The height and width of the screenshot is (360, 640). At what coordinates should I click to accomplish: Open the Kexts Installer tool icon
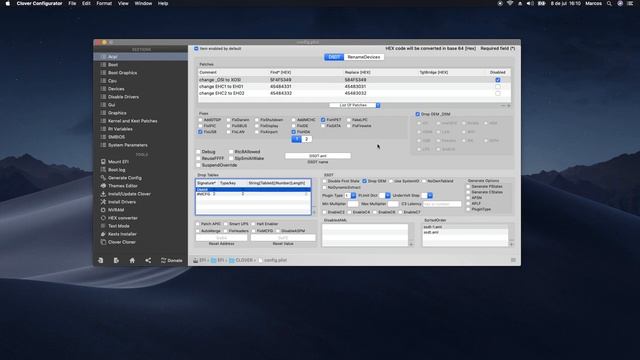pos(103,234)
